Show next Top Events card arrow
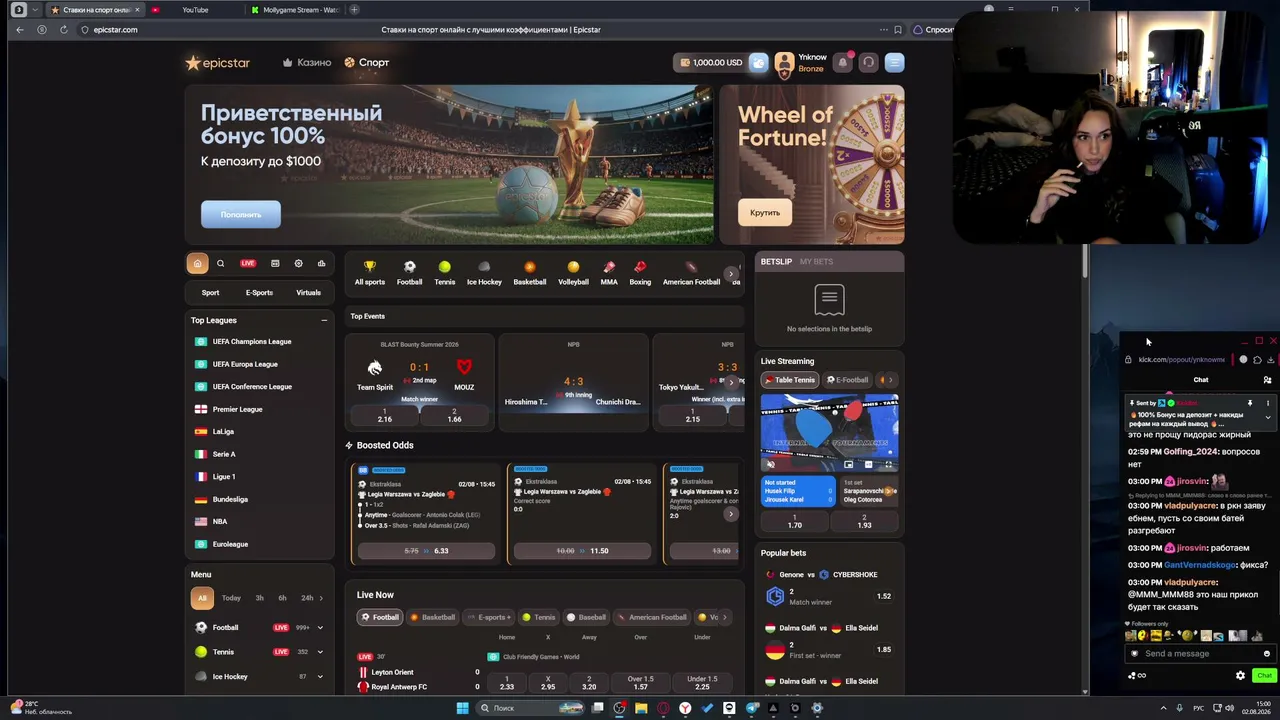 pyautogui.click(x=731, y=382)
